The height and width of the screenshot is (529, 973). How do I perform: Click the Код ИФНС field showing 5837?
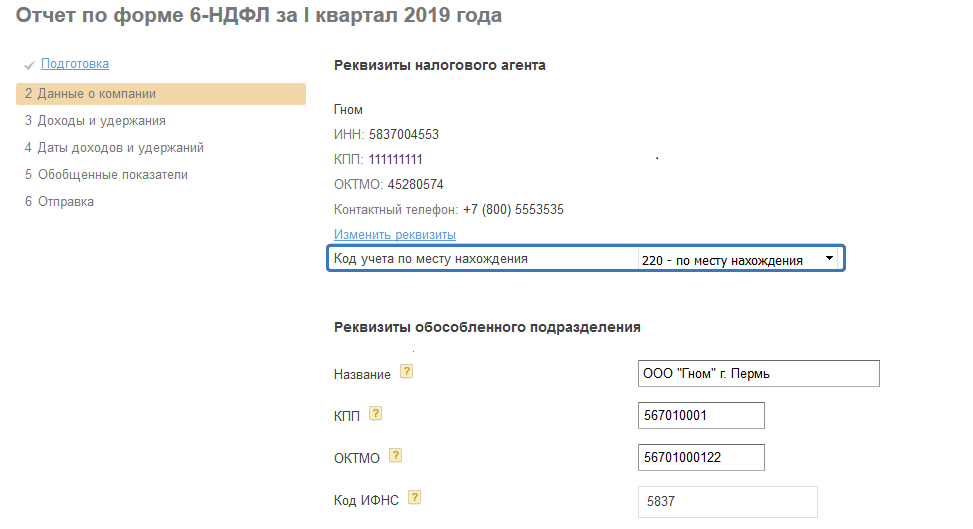[x=727, y=501]
